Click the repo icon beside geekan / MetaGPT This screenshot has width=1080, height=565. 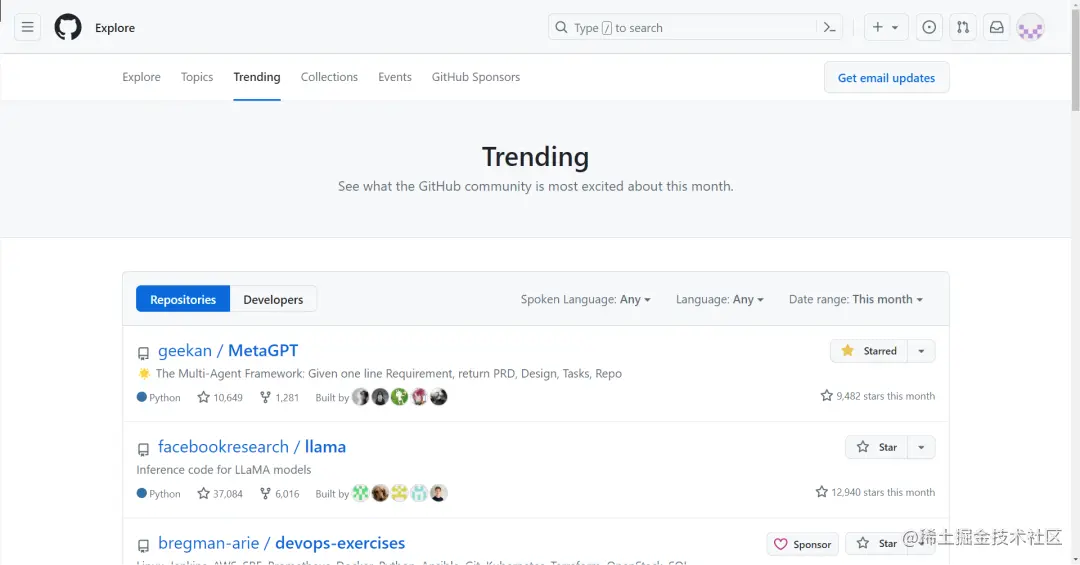click(143, 353)
